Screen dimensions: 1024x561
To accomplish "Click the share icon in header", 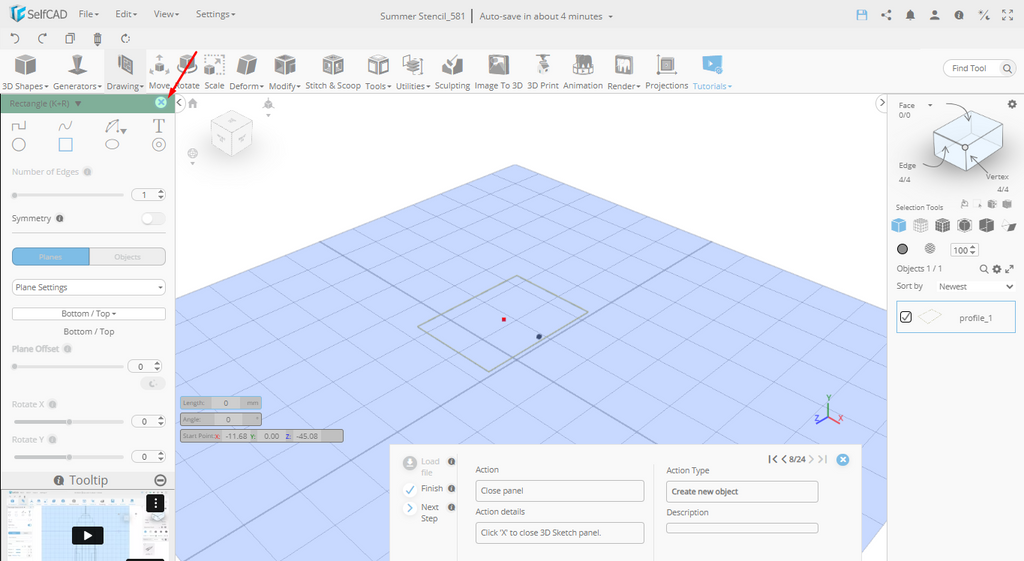I will tap(886, 15).
